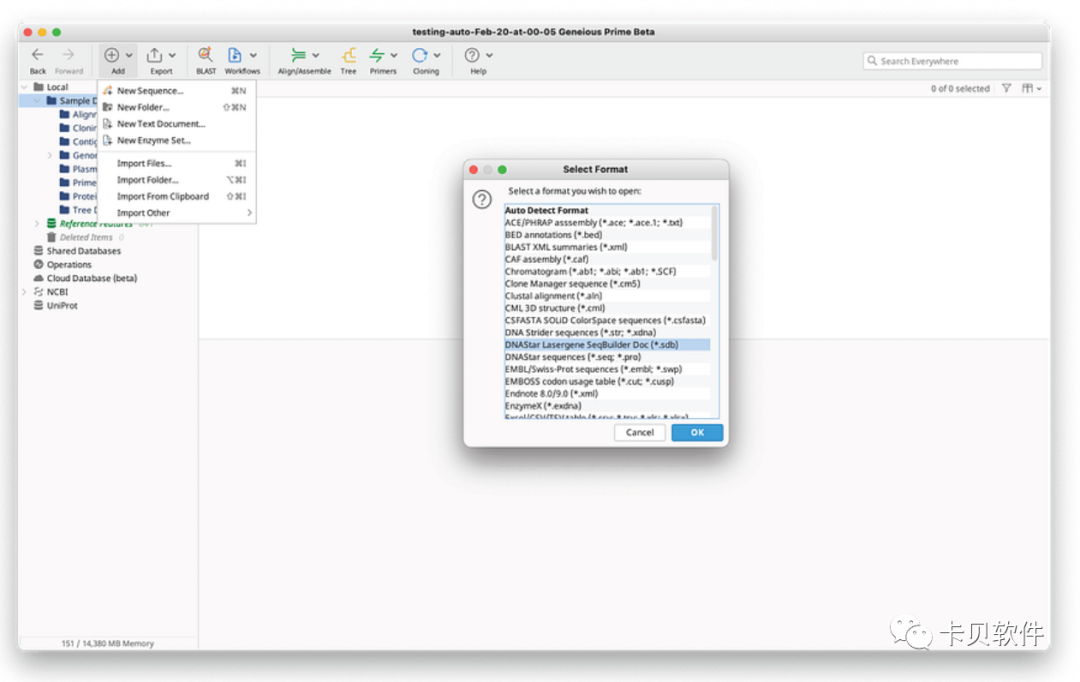Image resolution: width=1080 pixels, height=682 pixels.
Task: Select UniProt database in sidebar
Action: tap(61, 305)
